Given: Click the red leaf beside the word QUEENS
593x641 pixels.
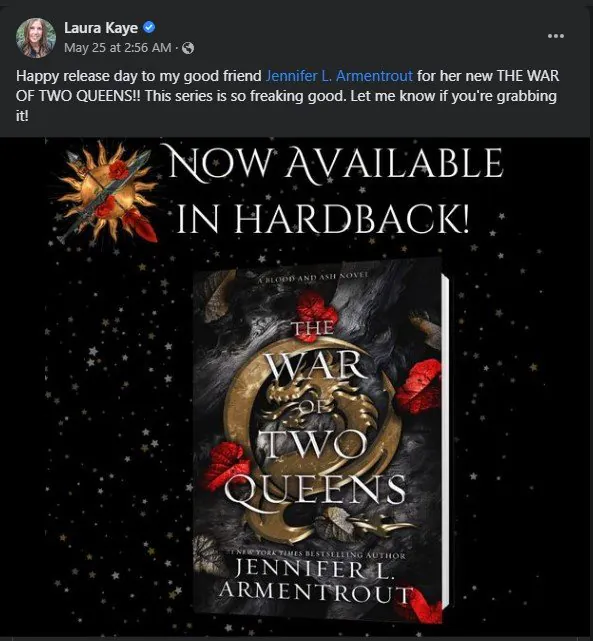Looking at the screenshot, I should (x=227, y=464).
